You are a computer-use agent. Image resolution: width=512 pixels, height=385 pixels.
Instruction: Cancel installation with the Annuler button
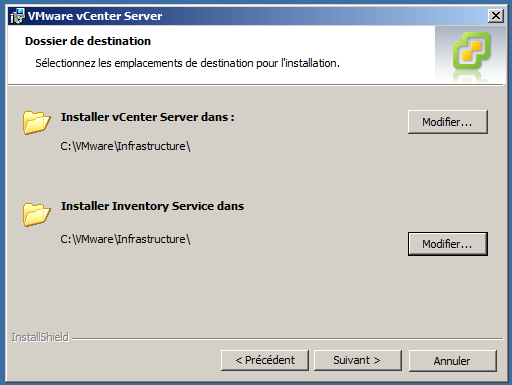(453, 361)
